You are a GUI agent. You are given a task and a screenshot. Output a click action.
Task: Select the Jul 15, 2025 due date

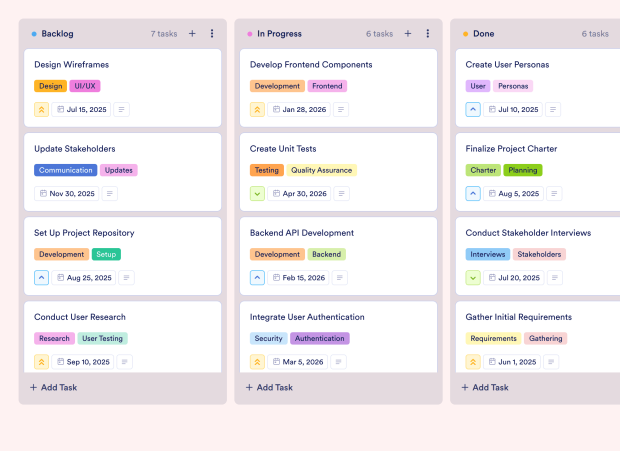point(82,110)
